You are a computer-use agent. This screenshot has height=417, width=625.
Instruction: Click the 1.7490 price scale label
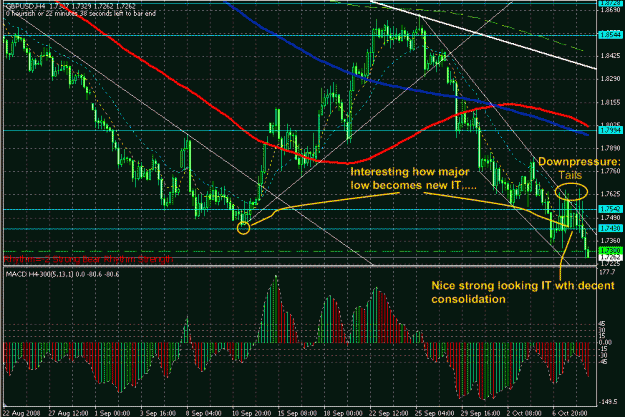610,218
